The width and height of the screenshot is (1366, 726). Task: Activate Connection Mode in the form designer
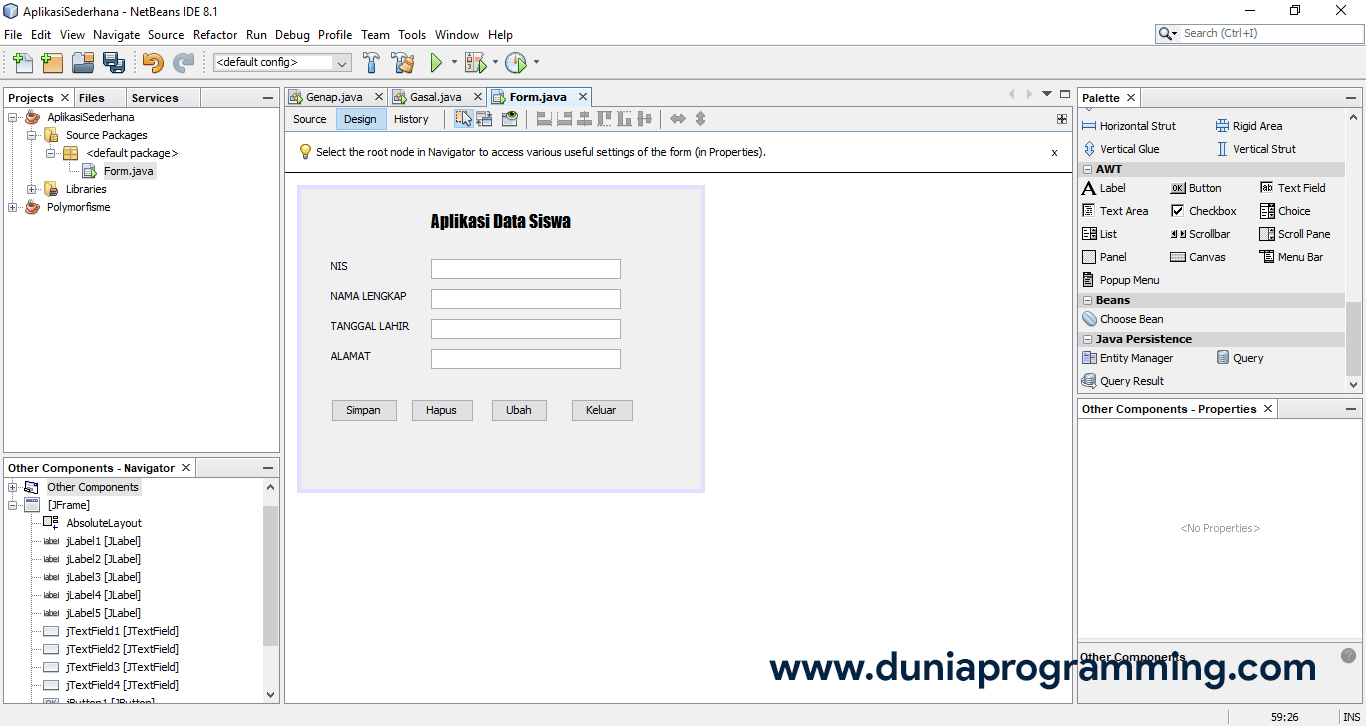coord(483,118)
